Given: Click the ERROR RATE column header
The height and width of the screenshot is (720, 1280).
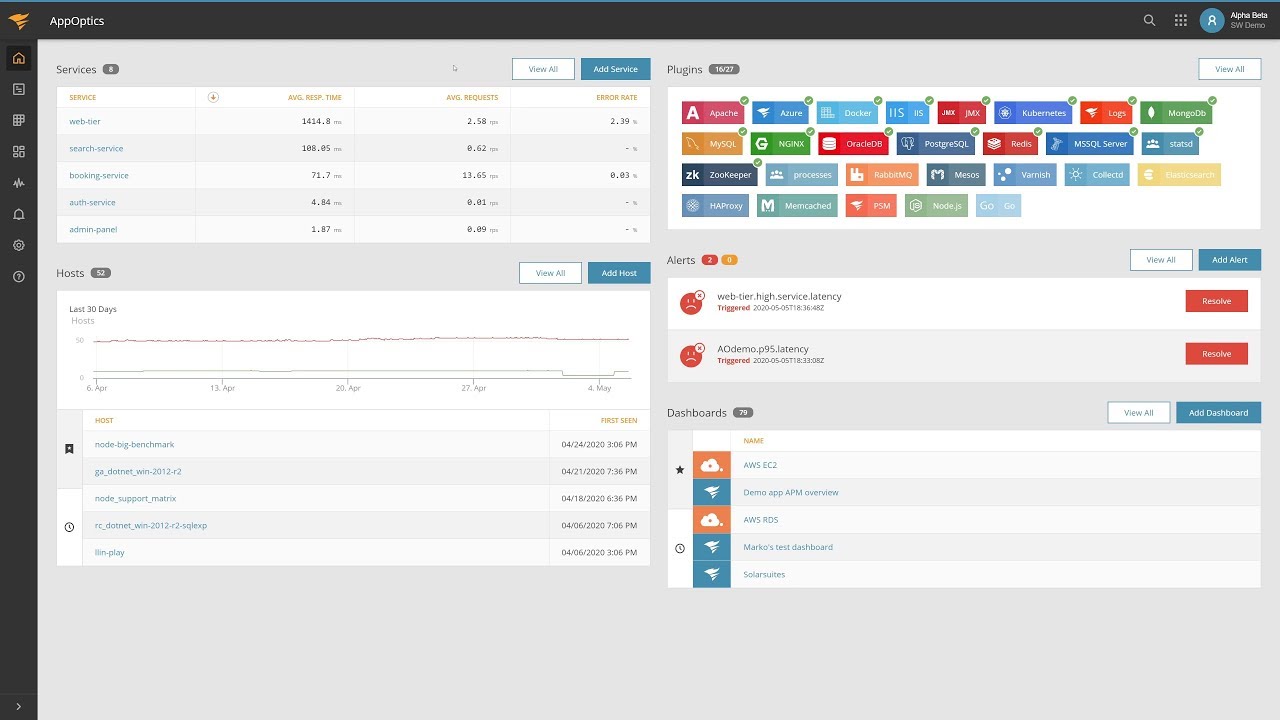Looking at the screenshot, I should [x=616, y=97].
